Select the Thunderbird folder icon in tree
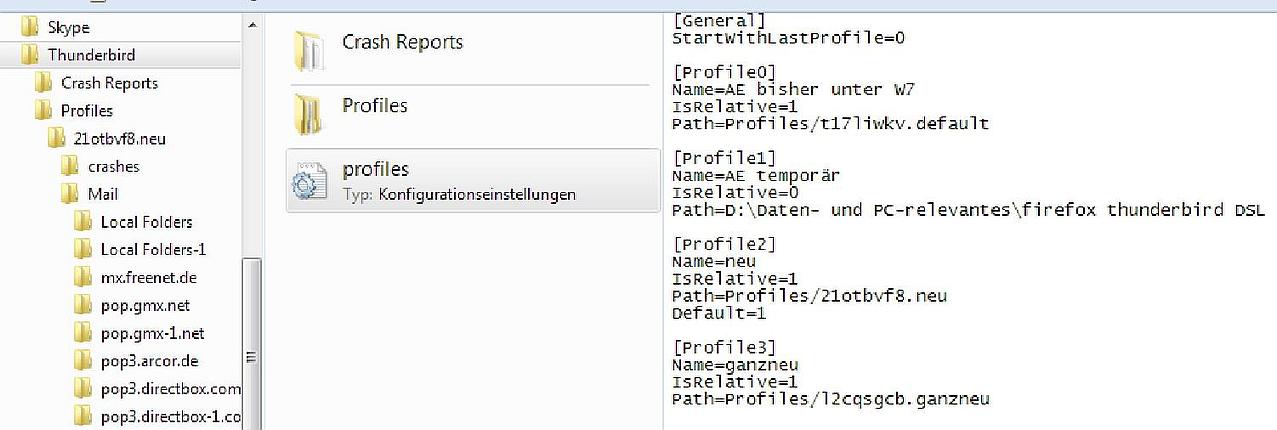The width and height of the screenshot is (1277, 430). pos(29,55)
